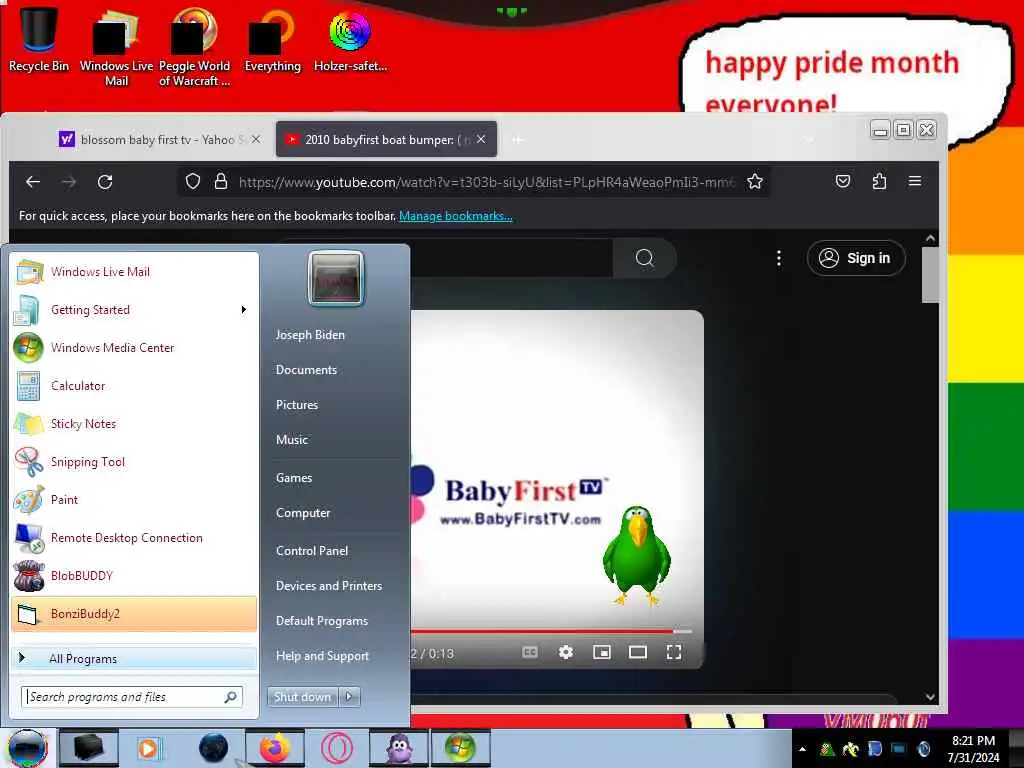The width and height of the screenshot is (1024, 768).
Task: Switch to blossom baby first tv tab
Action: (x=157, y=139)
